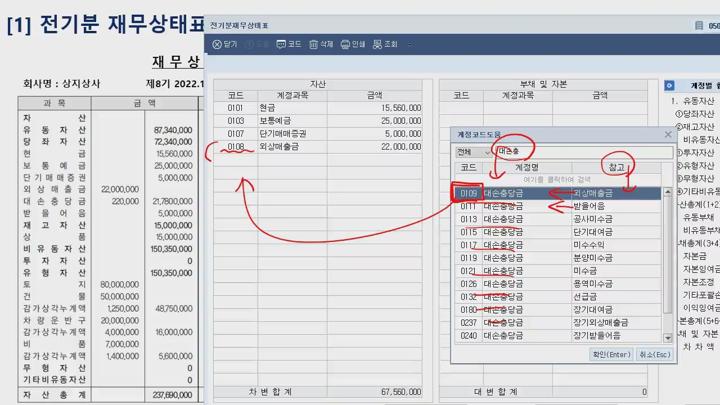720x405 pixels.
Task: Click the 5,000,000 amount cell in 자산 table
Action: (375, 134)
